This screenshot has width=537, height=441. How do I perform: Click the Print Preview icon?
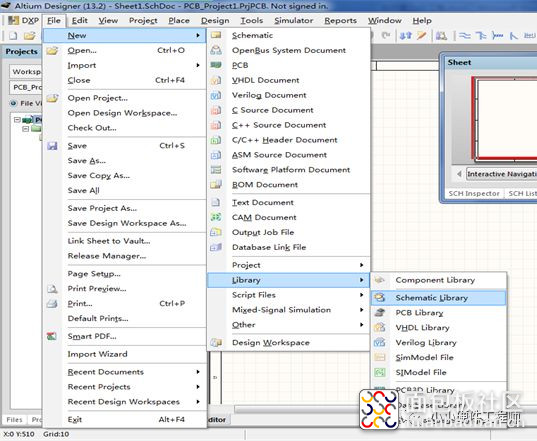coord(52,289)
